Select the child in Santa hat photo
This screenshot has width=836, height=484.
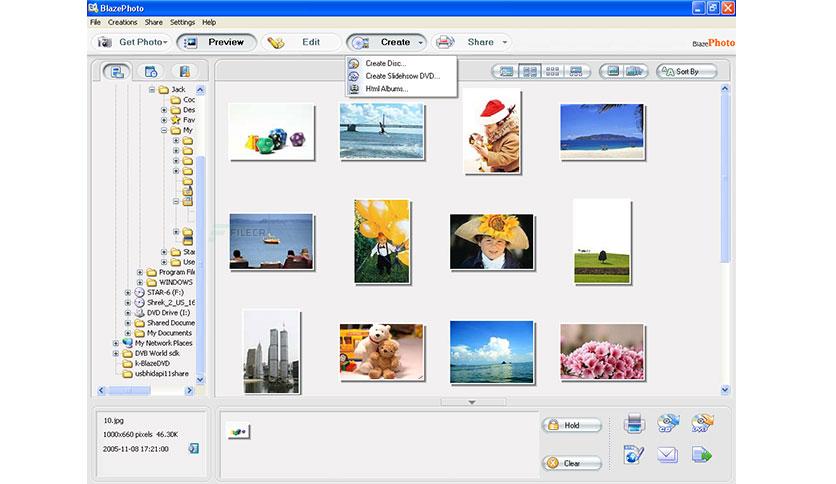pyautogui.click(x=491, y=131)
